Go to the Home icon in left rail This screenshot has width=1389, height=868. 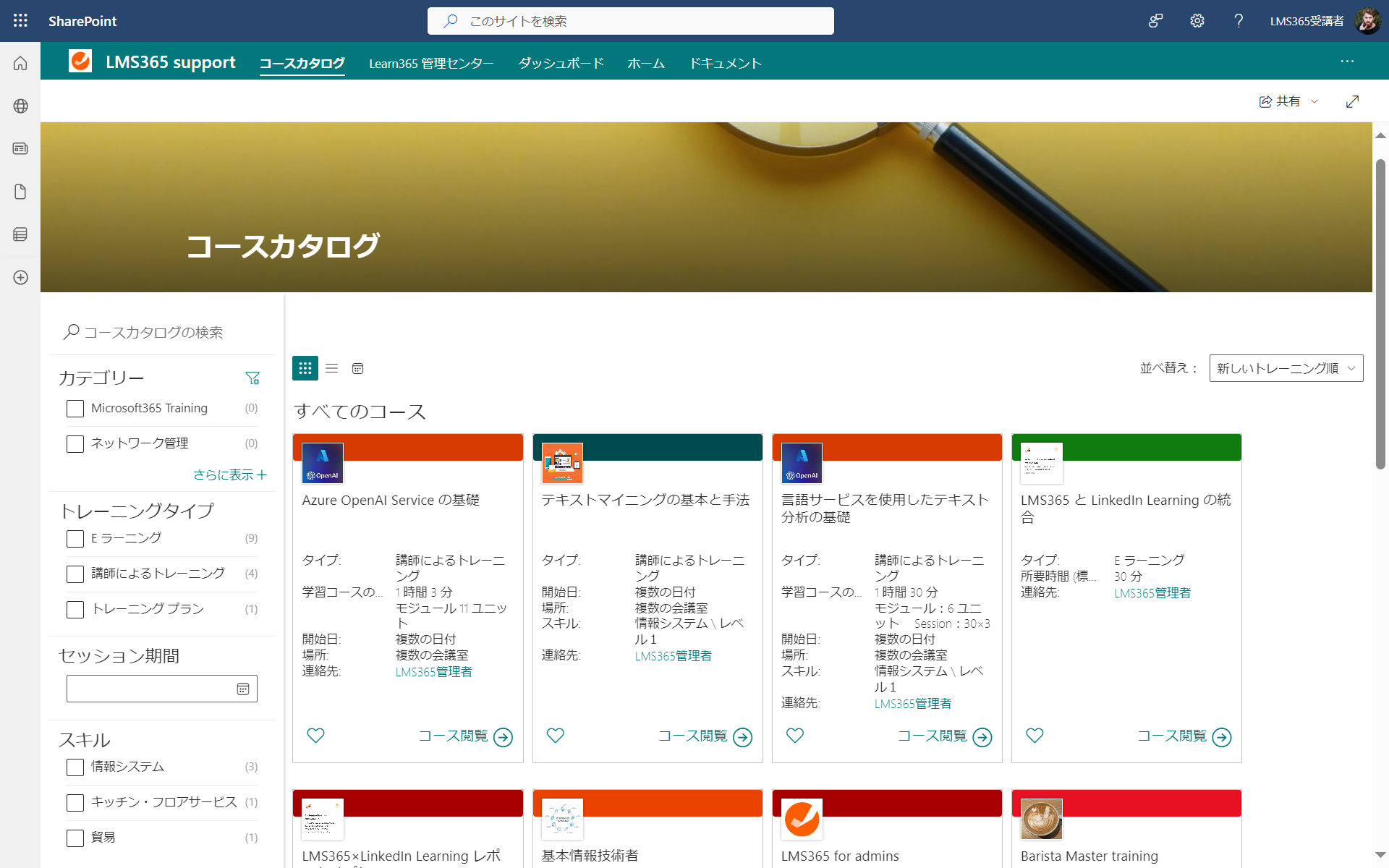[20, 64]
